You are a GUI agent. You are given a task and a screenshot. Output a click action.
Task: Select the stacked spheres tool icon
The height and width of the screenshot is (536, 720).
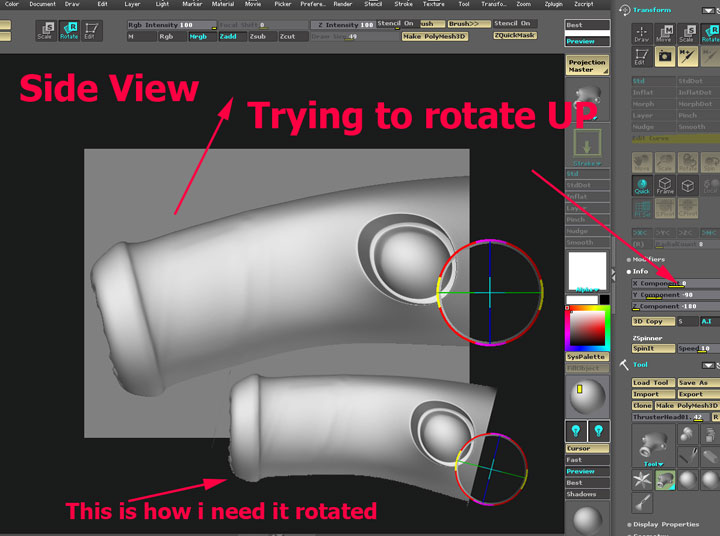pyautogui.click(x=686, y=434)
